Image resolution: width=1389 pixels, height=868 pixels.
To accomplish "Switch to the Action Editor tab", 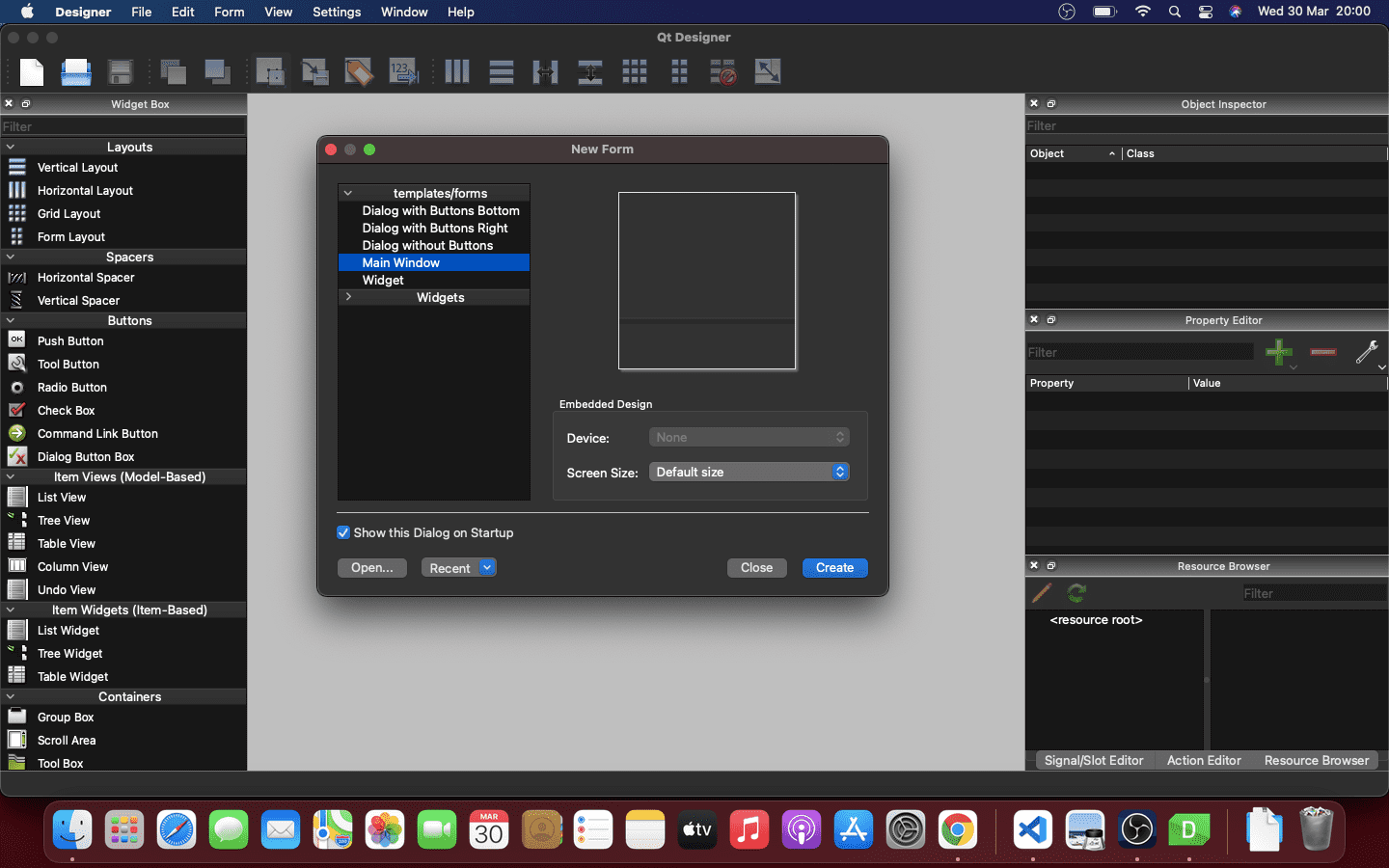I will [1204, 760].
